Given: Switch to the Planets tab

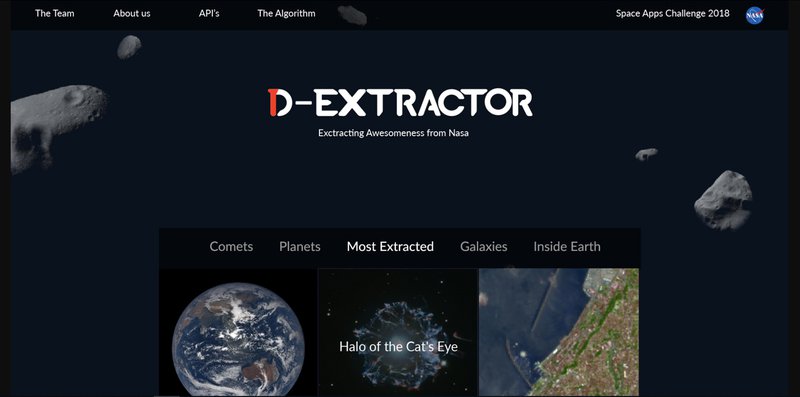Looking at the screenshot, I should [x=300, y=246].
